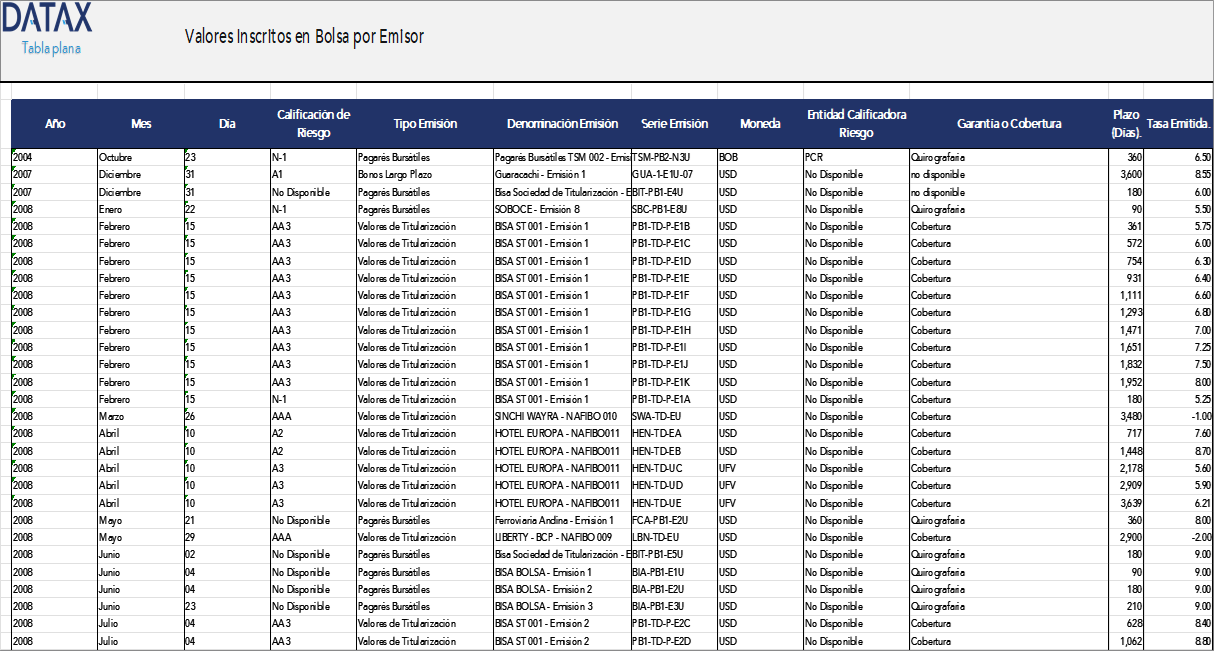
Task: Click the 'SWA-TD-EU' series cell
Action: (x=656, y=417)
